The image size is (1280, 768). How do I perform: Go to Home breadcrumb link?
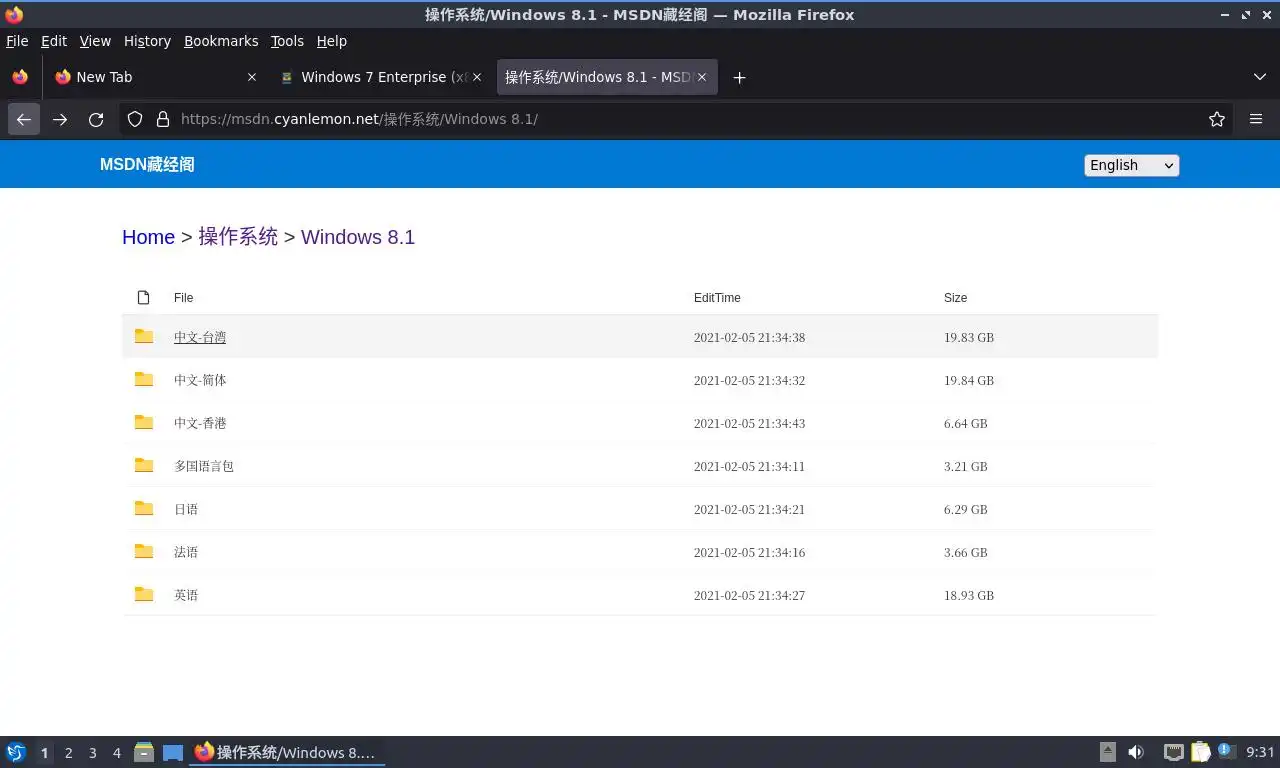click(148, 237)
